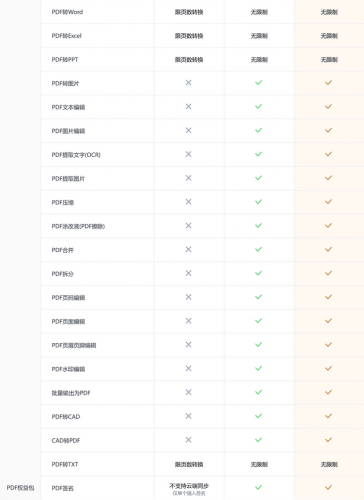Click the gold checkmark in PDF页码编辑 row

coord(329,297)
